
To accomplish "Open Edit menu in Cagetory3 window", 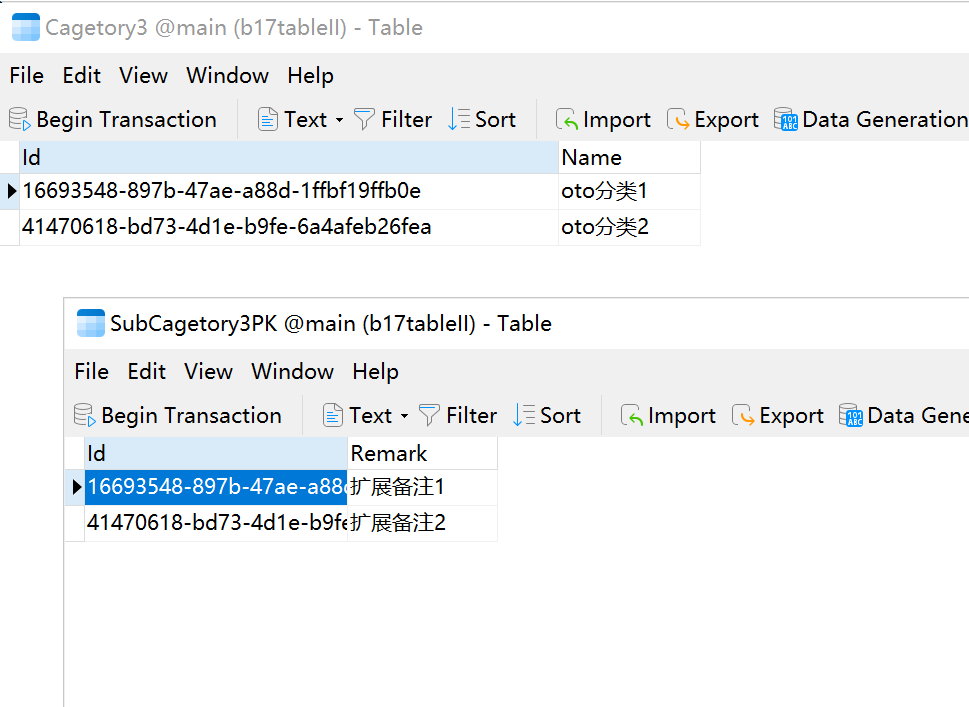I will pyautogui.click(x=82, y=75).
